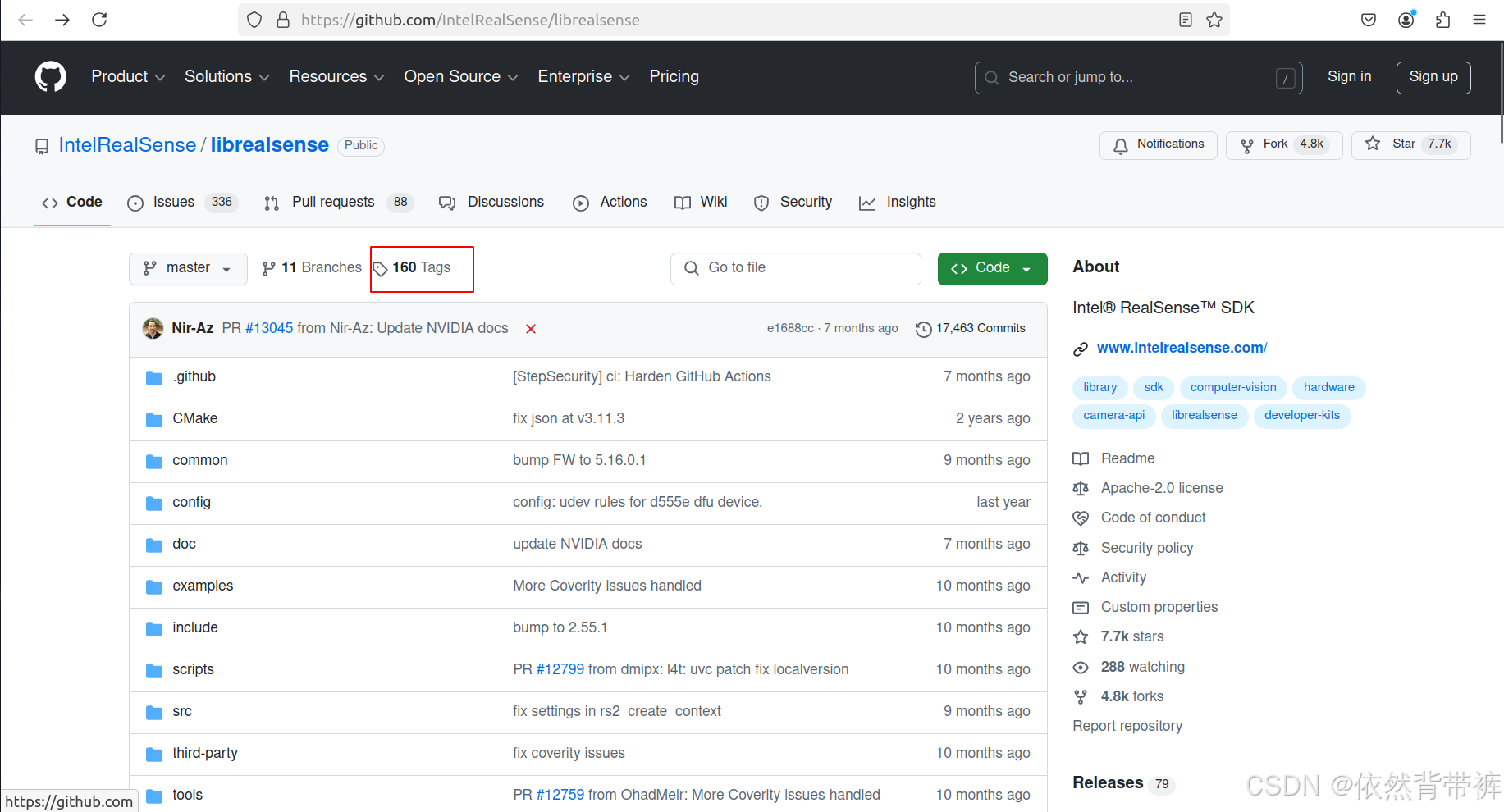Viewport: 1504px width, 812px height.
Task: Open the IntelRealSense owner link
Action: [127, 145]
